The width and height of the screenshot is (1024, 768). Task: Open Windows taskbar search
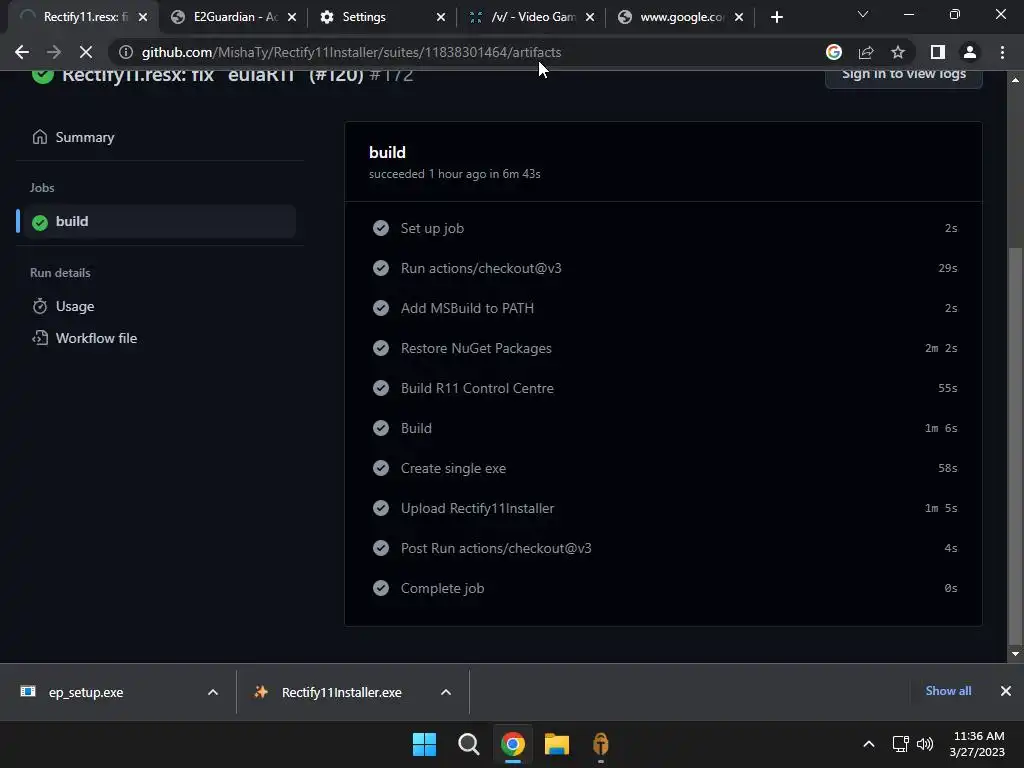point(468,744)
